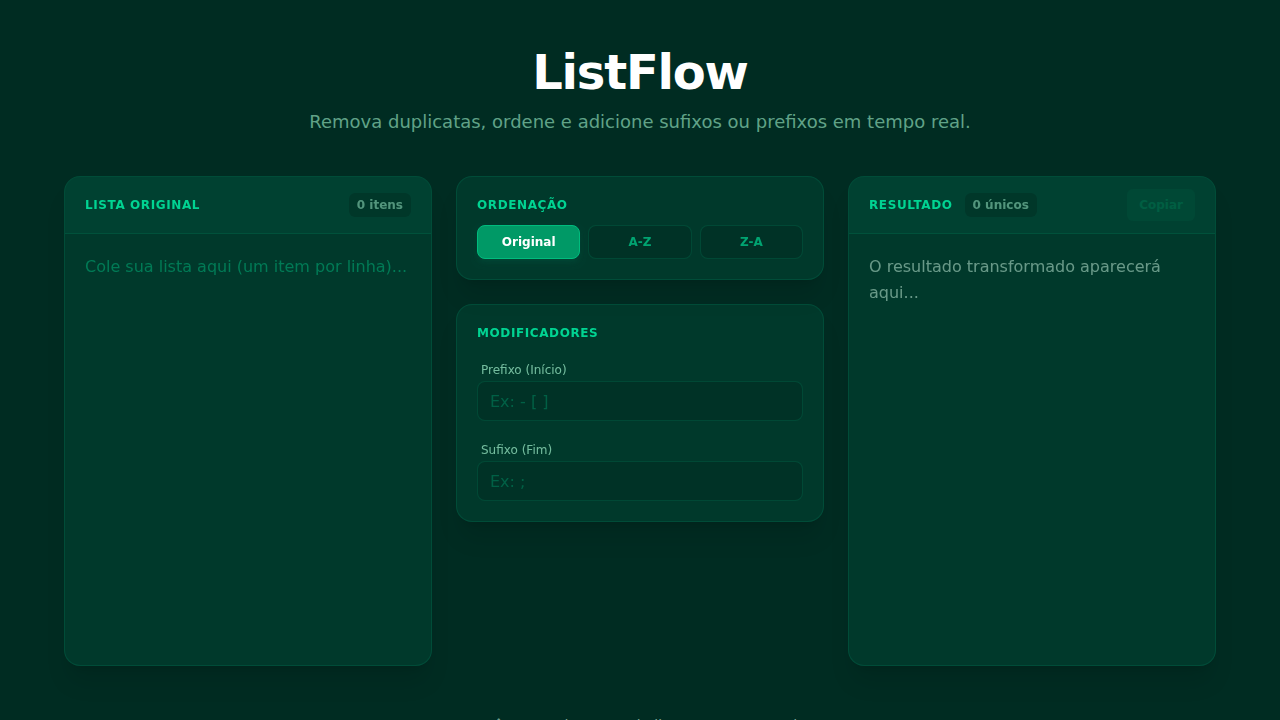The height and width of the screenshot is (720, 1280).
Task: Click the Modificadores panel background
Action: coord(640,510)
